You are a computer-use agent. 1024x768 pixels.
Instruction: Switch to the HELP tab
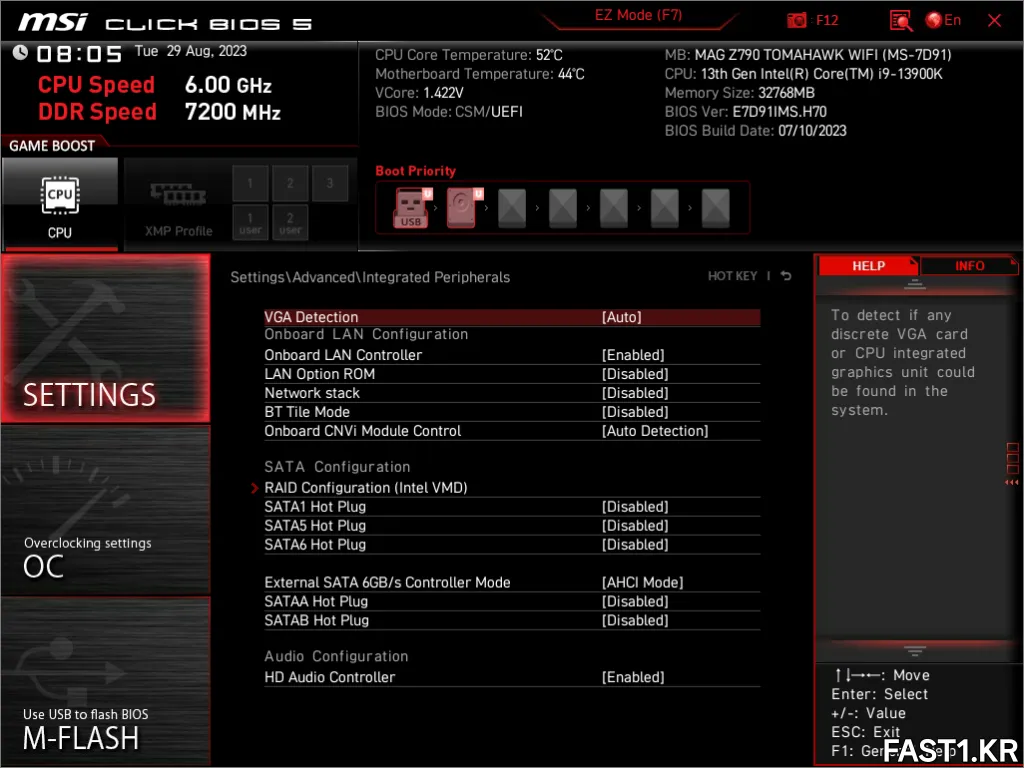(x=868, y=266)
